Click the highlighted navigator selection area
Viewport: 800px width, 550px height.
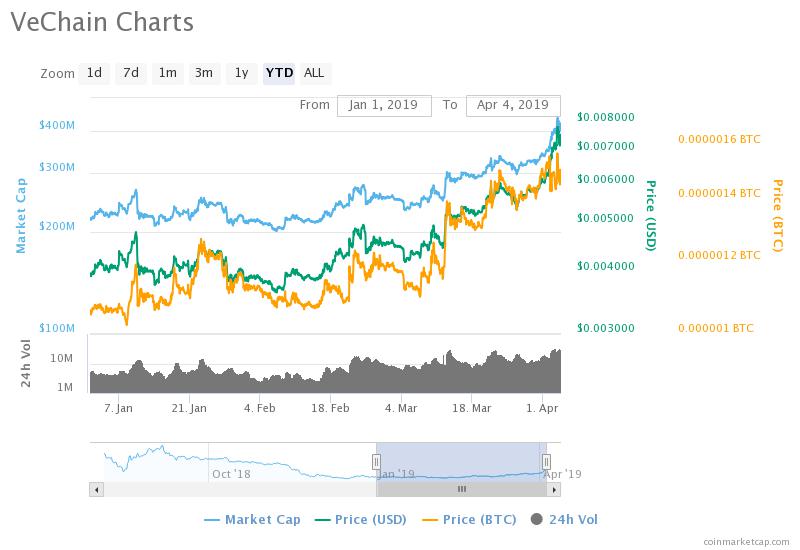[x=461, y=462]
